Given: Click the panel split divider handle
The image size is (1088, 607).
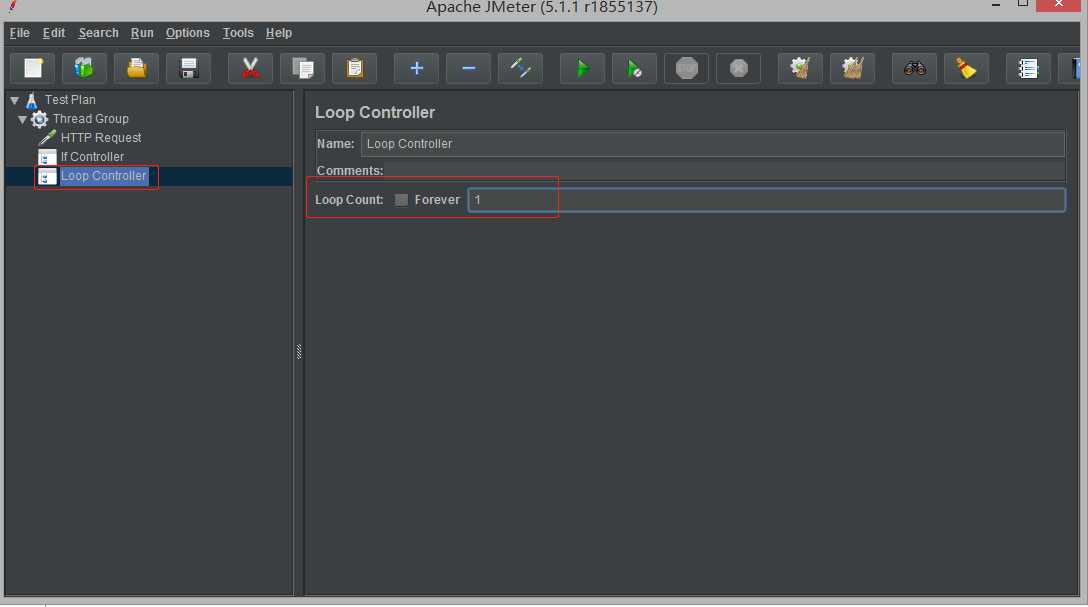Looking at the screenshot, I should [x=299, y=352].
